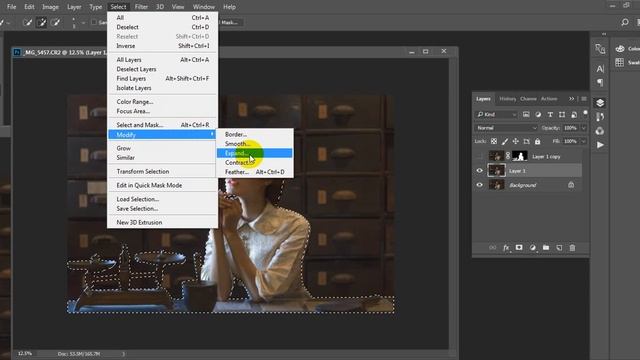This screenshot has width=640, height=360.
Task: Click the Opacity 100% value field
Action: [571, 128]
